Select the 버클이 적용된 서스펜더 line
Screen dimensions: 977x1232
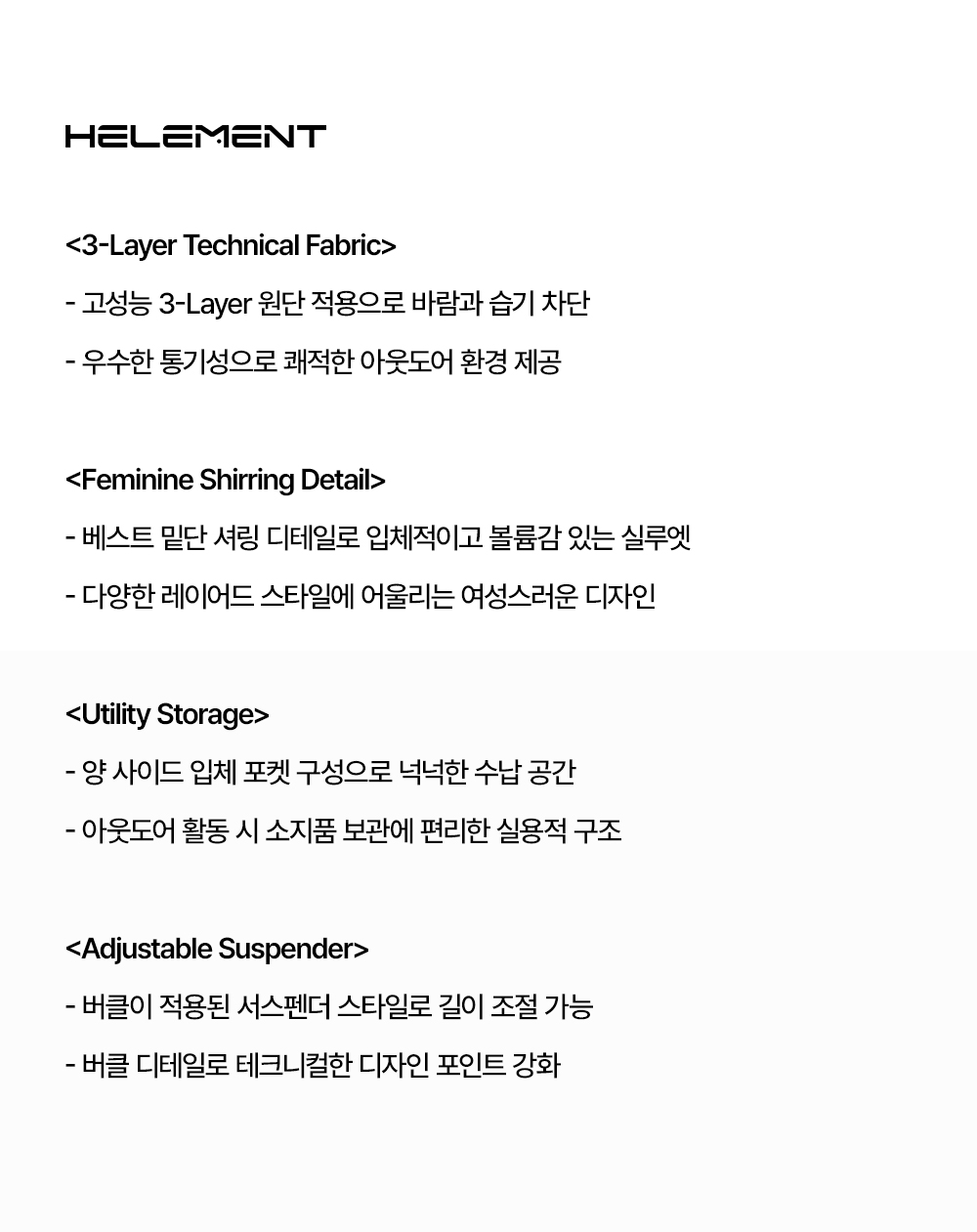329,1007
